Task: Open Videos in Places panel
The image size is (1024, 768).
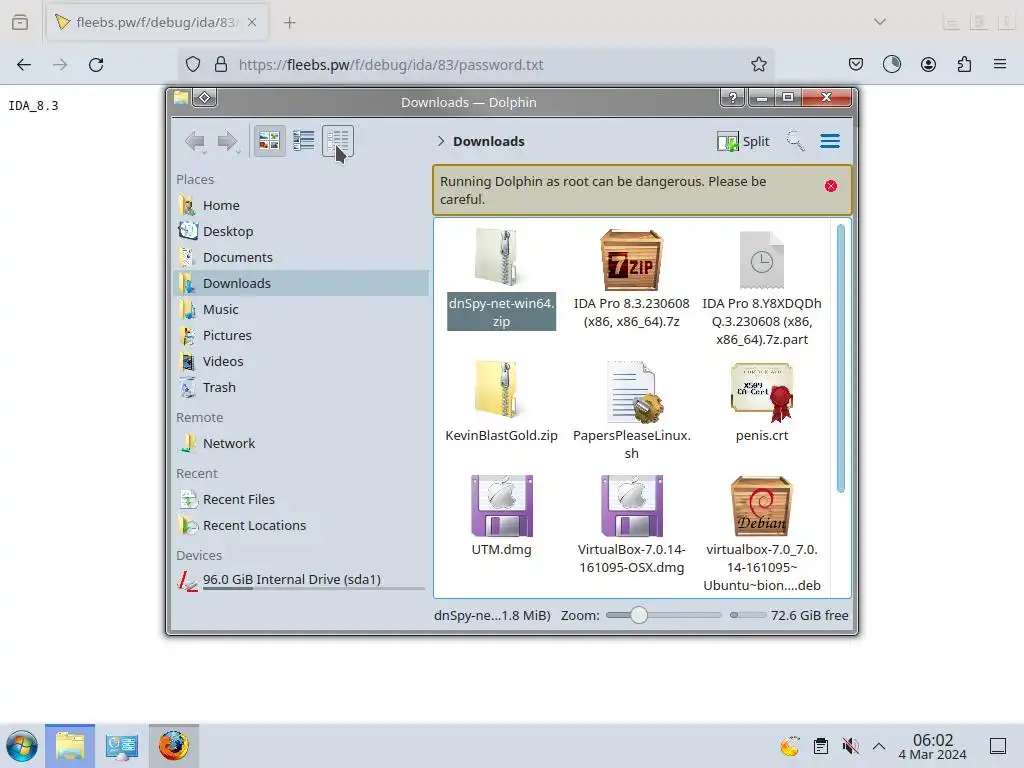Action: pos(302,361)
